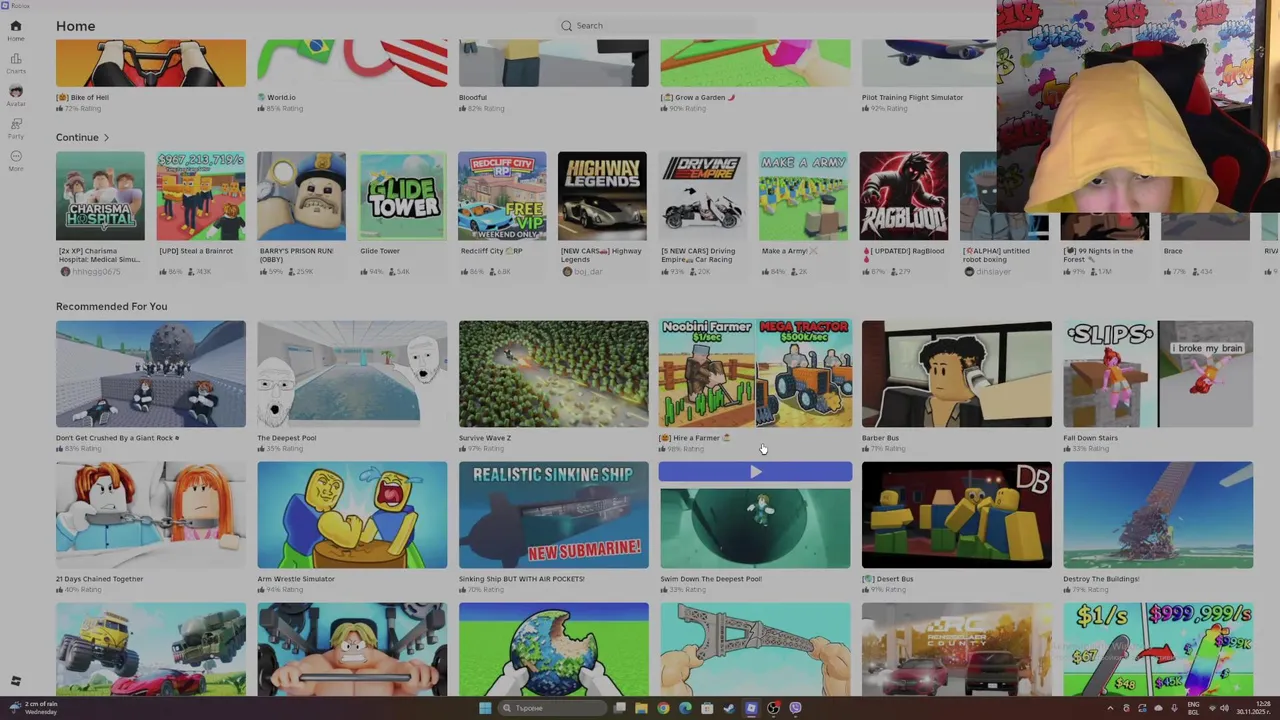Open Arm Wrestle Simulator game card
The image size is (1280, 720).
click(x=352, y=515)
